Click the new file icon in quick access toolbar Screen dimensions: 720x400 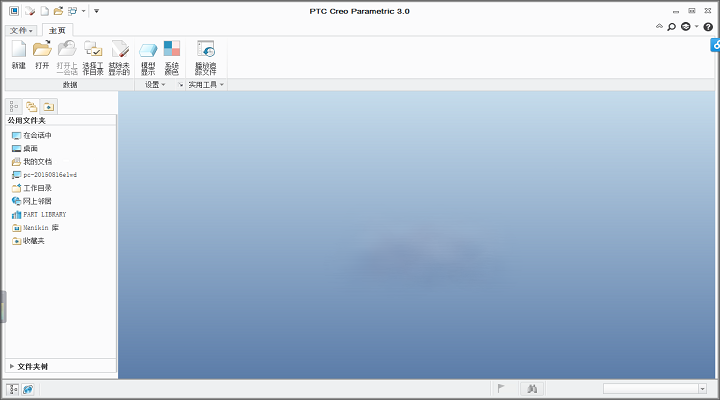tap(45, 11)
